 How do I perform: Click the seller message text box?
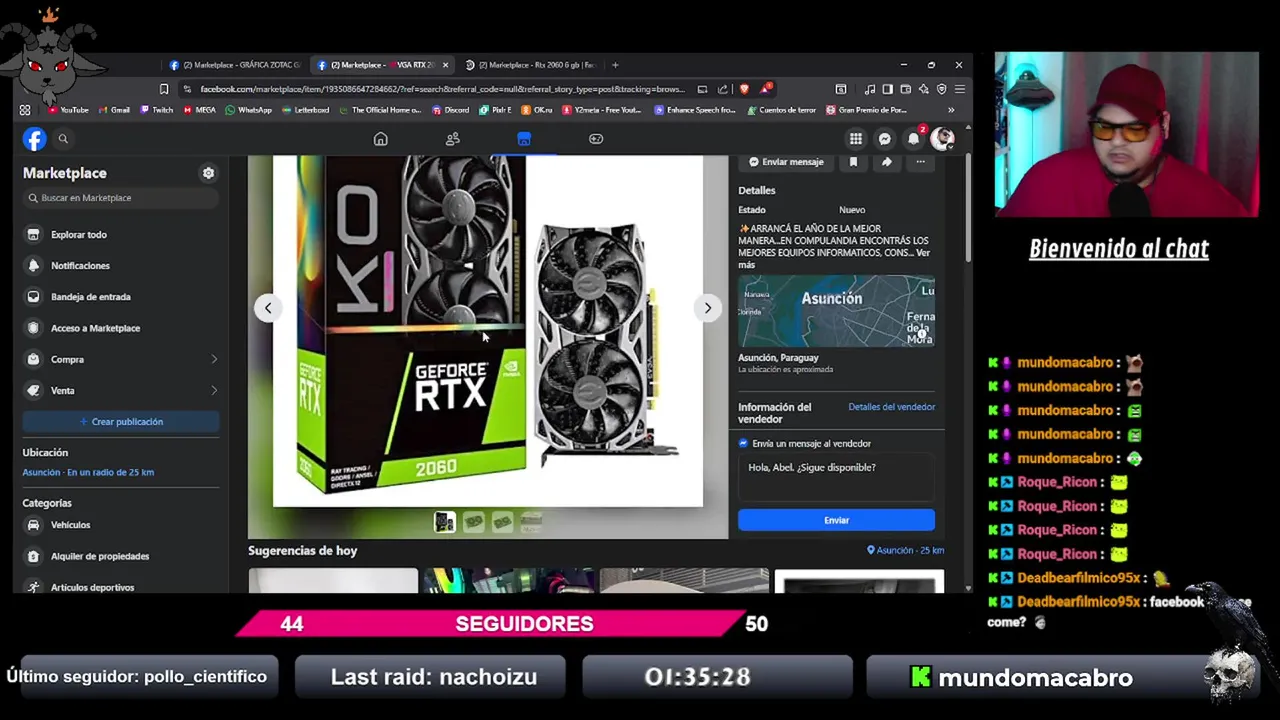coord(836,476)
